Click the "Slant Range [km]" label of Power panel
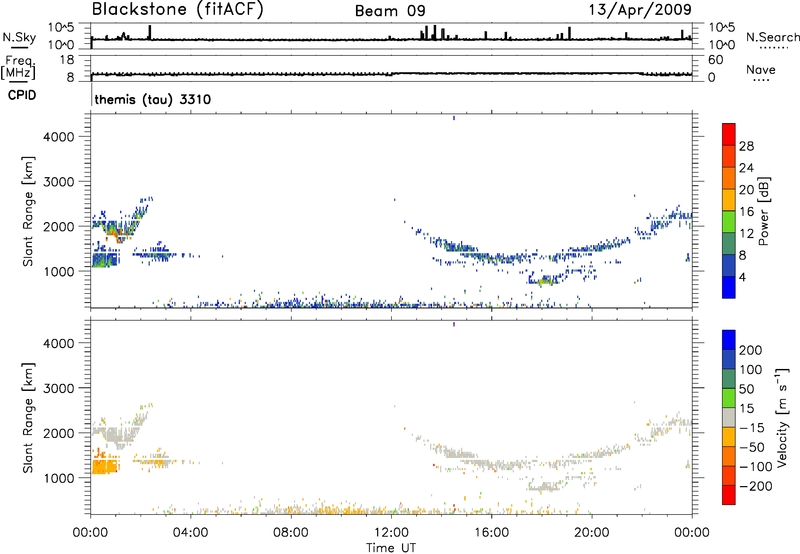 click(x=28, y=211)
